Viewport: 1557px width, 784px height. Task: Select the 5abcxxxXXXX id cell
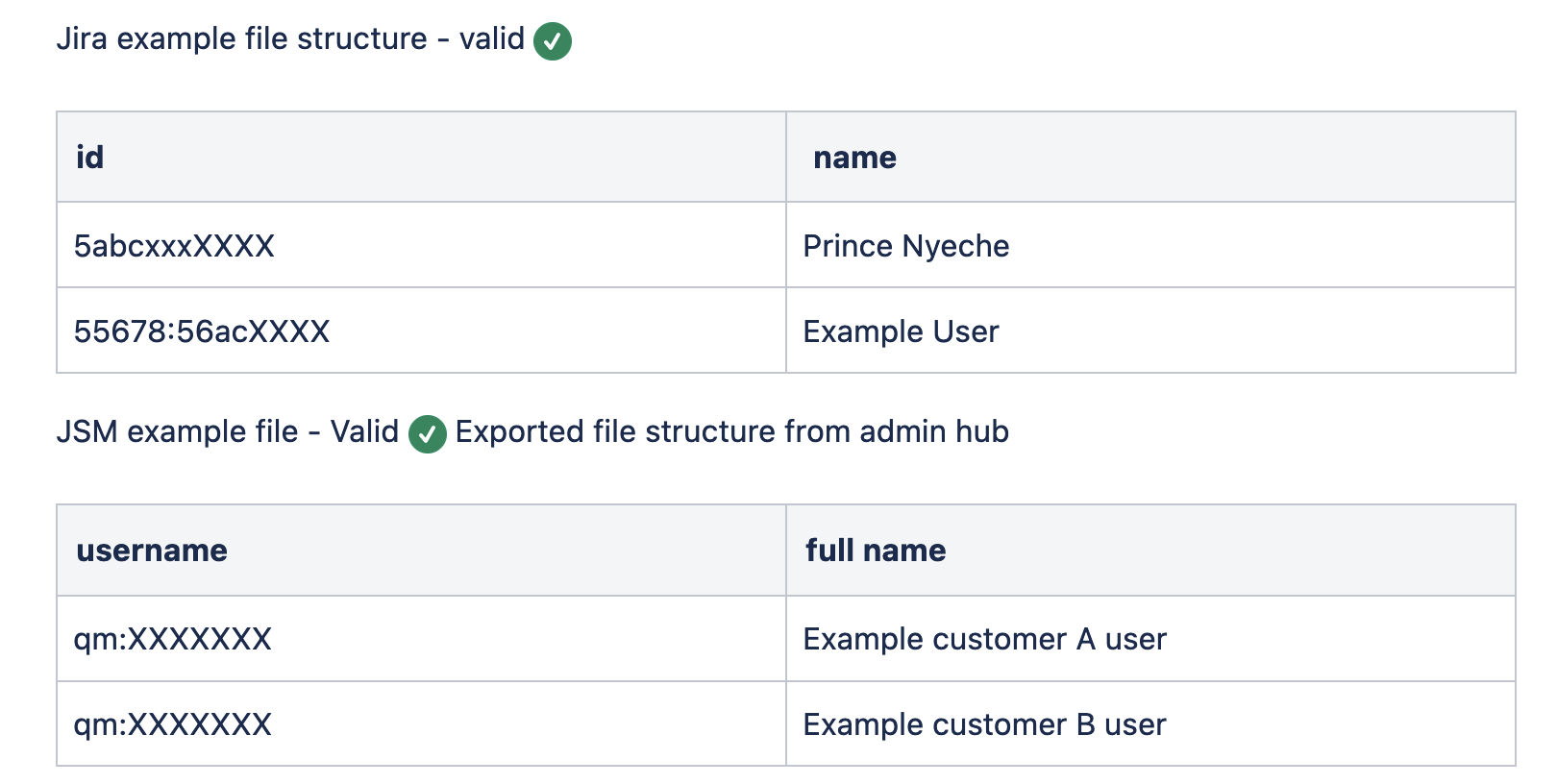[x=174, y=246]
